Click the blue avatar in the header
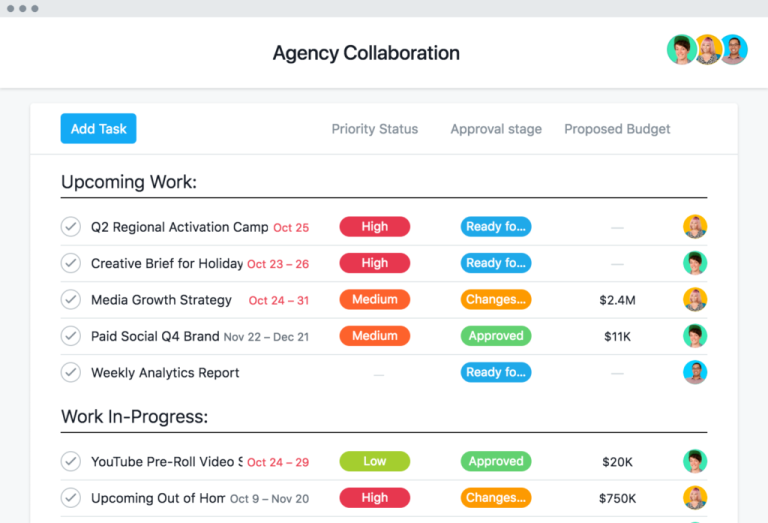 (x=733, y=49)
